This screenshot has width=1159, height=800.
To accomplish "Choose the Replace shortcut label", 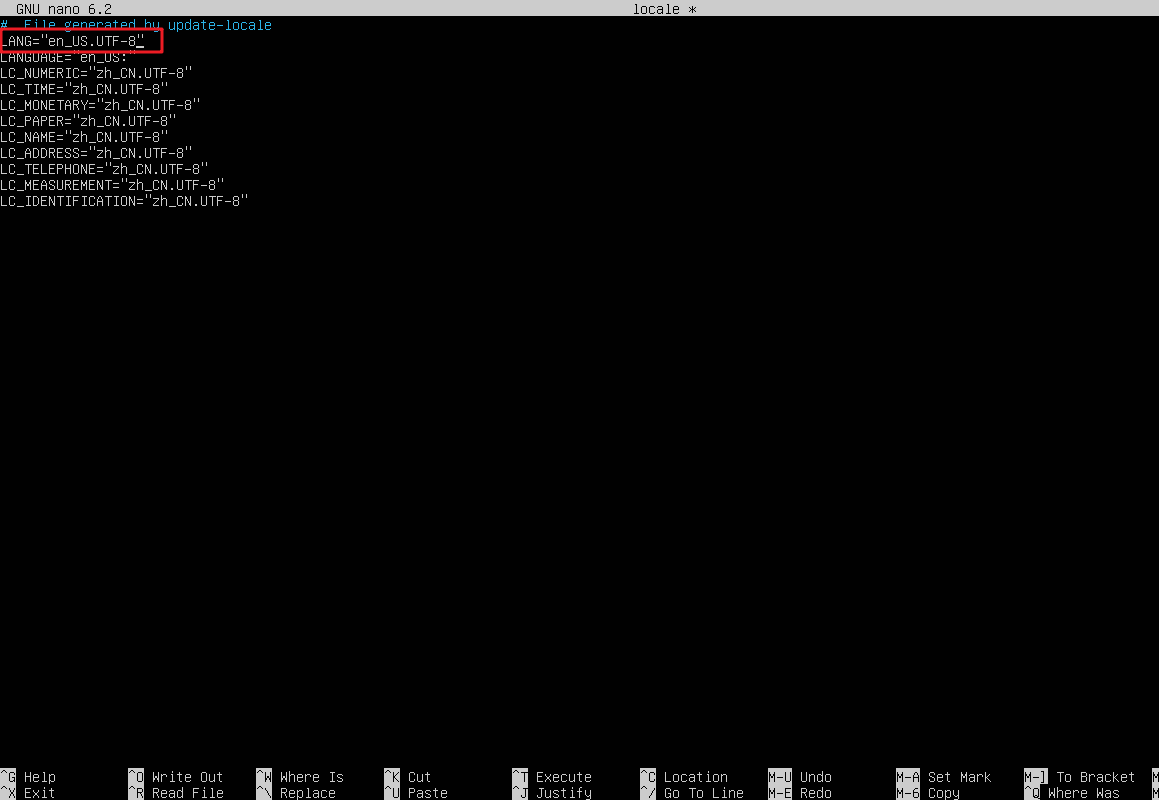I will (x=307, y=793).
